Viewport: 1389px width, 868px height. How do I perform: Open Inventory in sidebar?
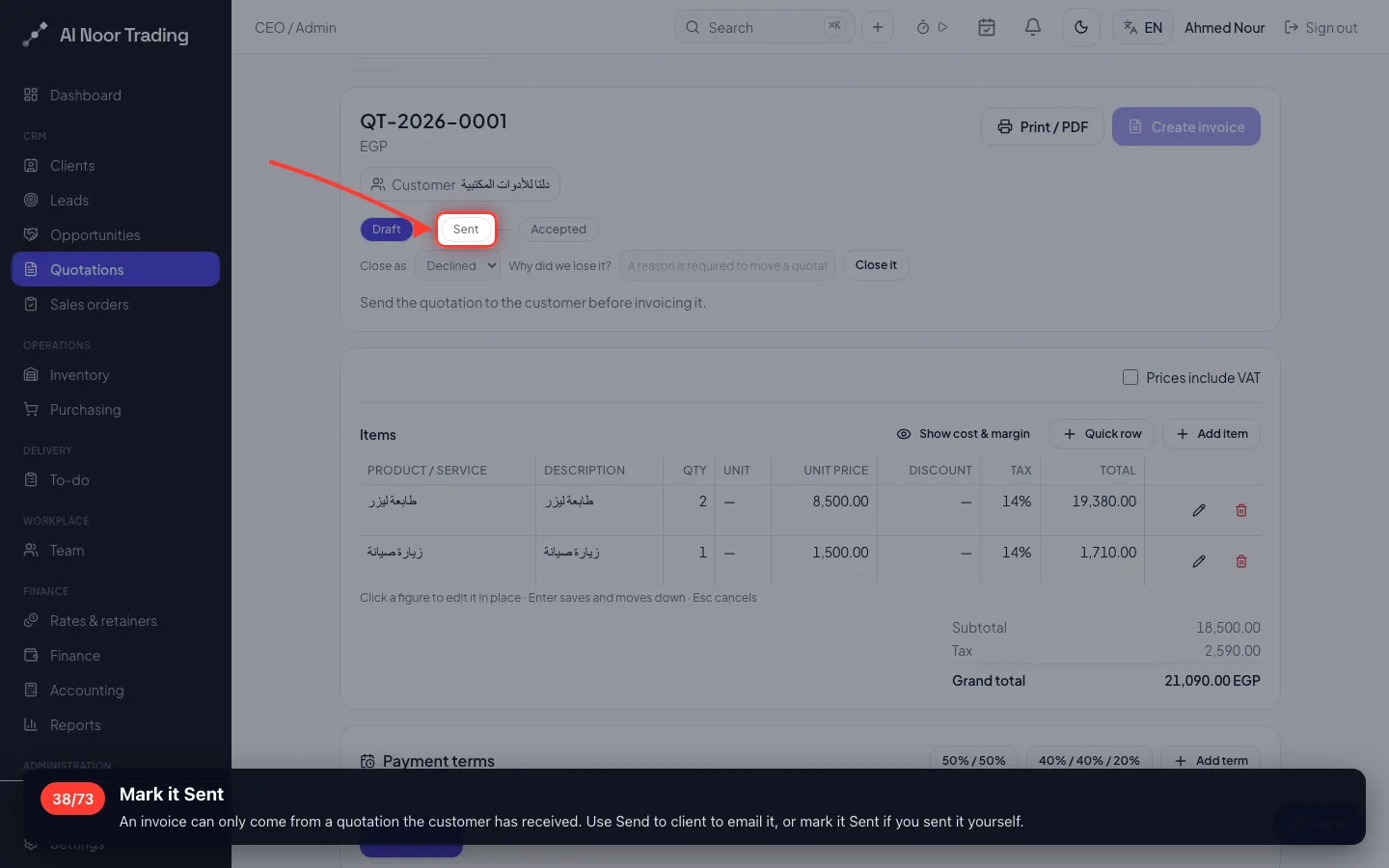pyautogui.click(x=116, y=375)
